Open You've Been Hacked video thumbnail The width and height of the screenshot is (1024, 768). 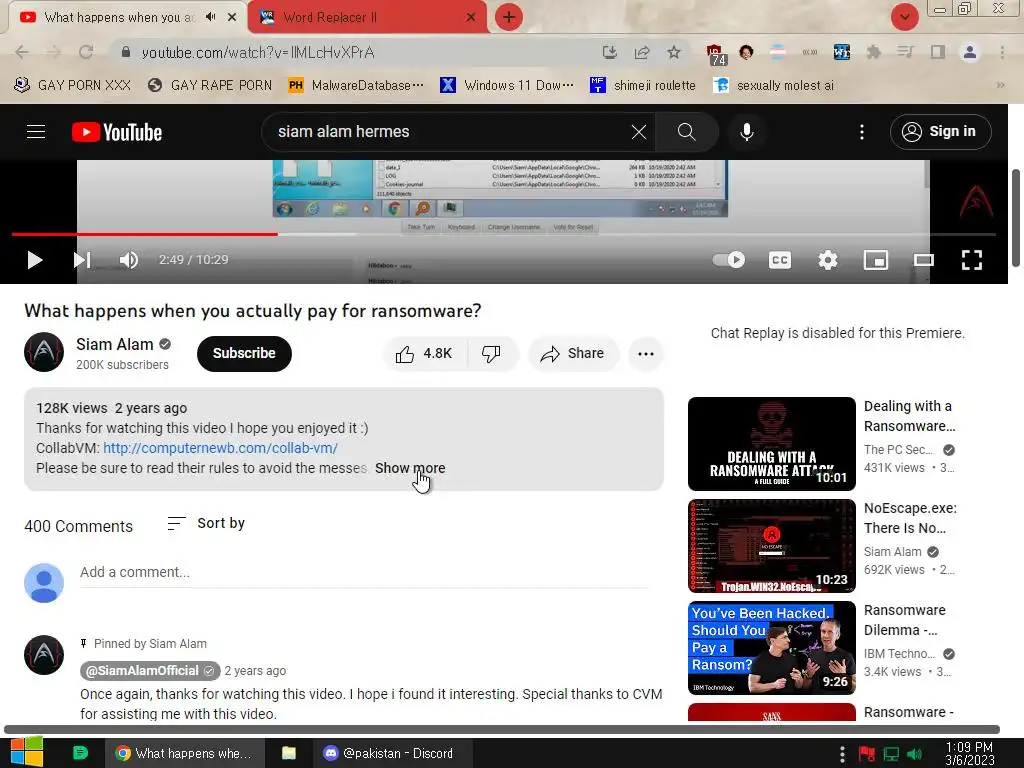click(771, 648)
